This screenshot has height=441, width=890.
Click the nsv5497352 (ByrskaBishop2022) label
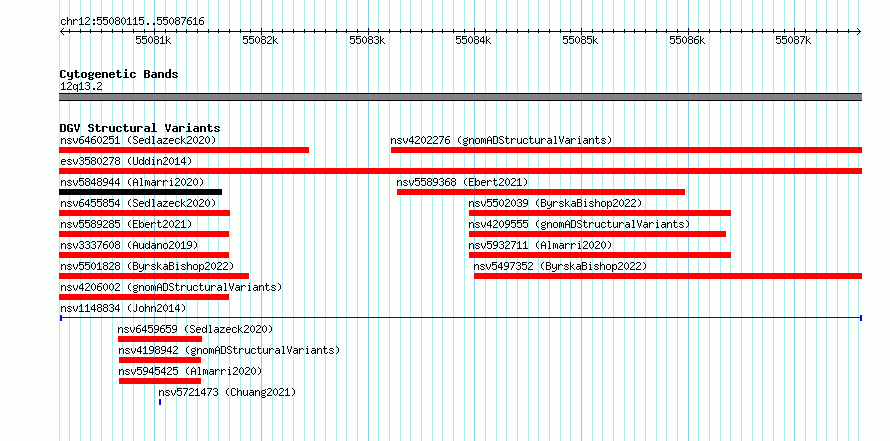(560, 266)
